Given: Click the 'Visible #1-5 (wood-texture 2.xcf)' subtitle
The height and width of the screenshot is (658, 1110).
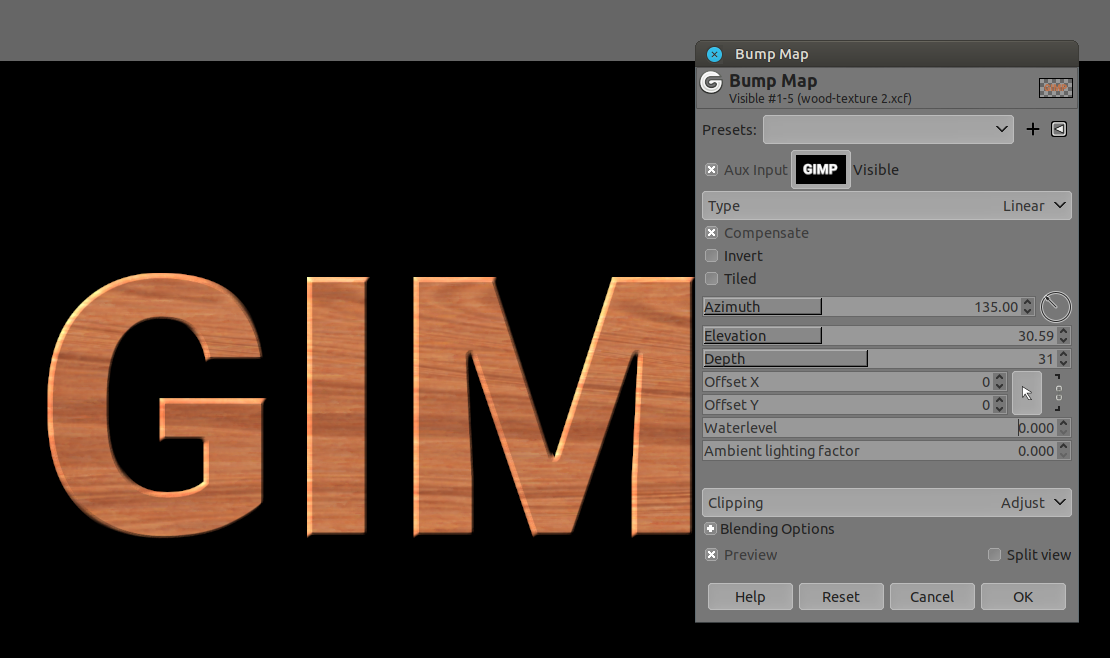Looking at the screenshot, I should click(820, 98).
